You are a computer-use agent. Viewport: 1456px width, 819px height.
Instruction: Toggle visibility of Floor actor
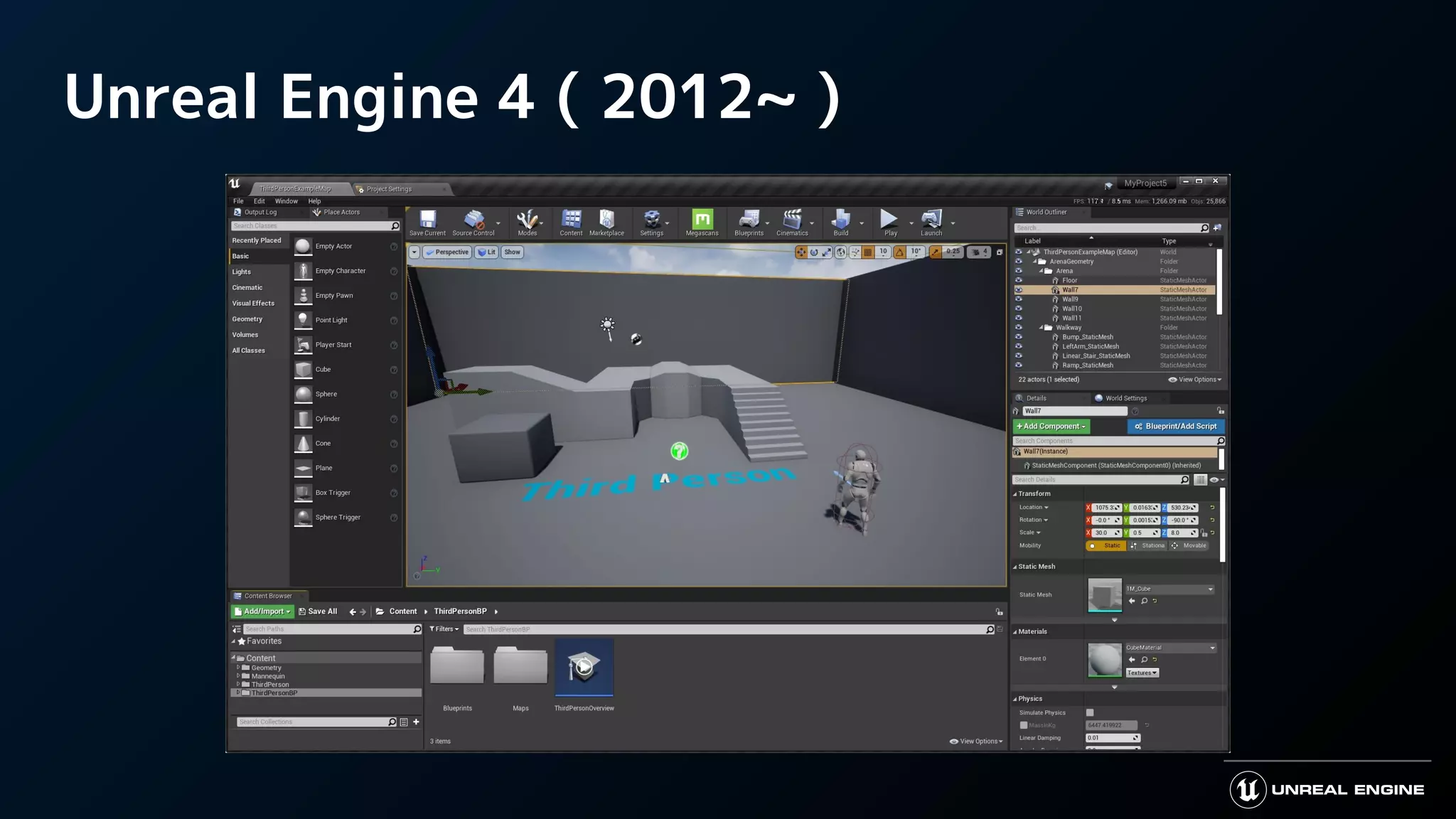(1018, 280)
